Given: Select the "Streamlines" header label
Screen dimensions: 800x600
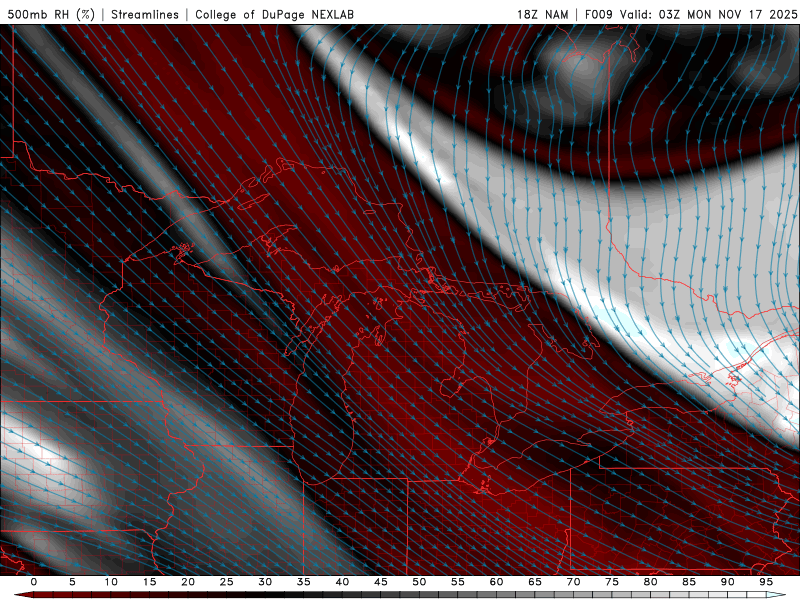Looking at the screenshot, I should coord(145,14).
